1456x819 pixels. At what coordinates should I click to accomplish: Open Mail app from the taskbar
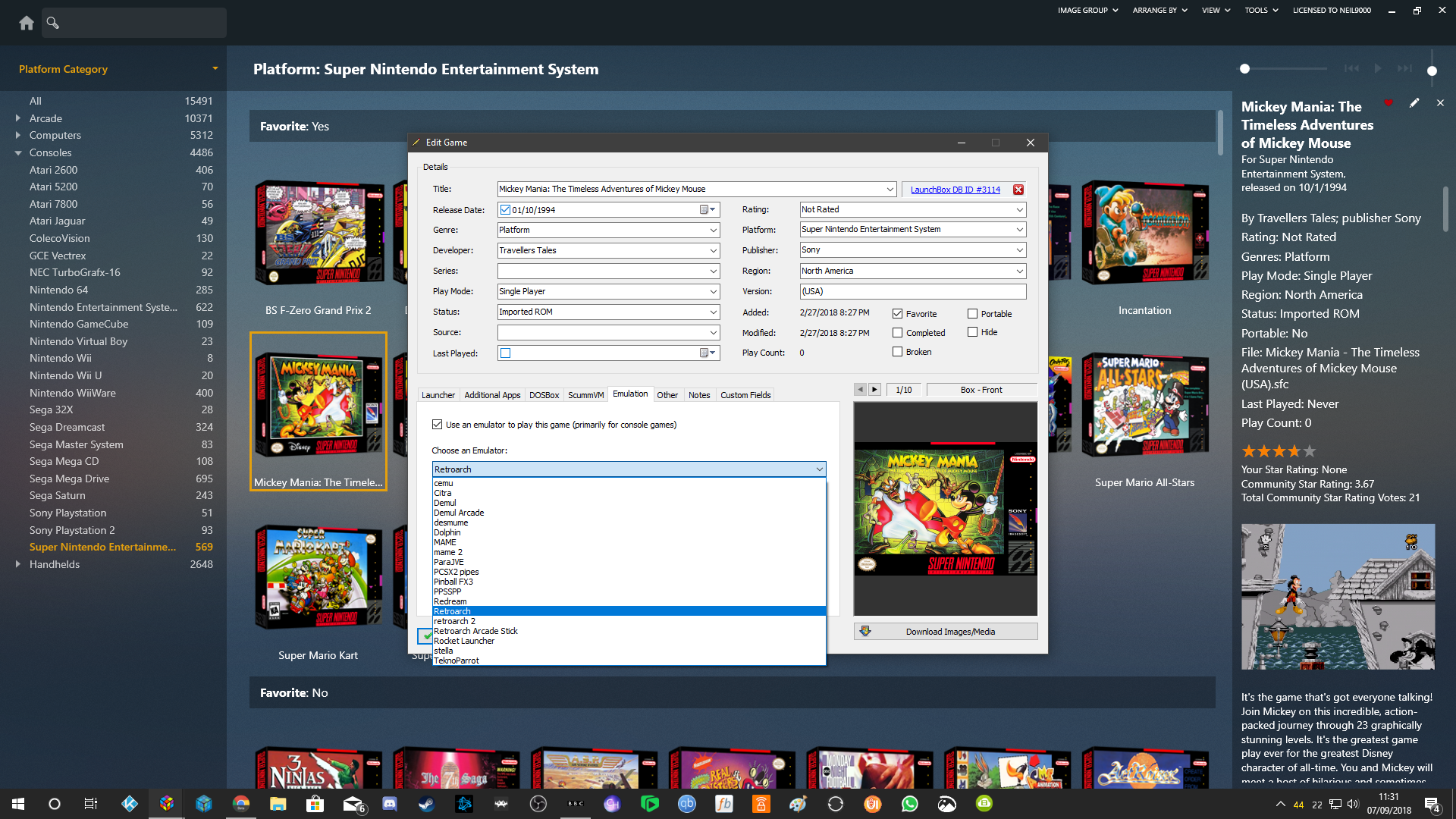pyautogui.click(x=353, y=804)
